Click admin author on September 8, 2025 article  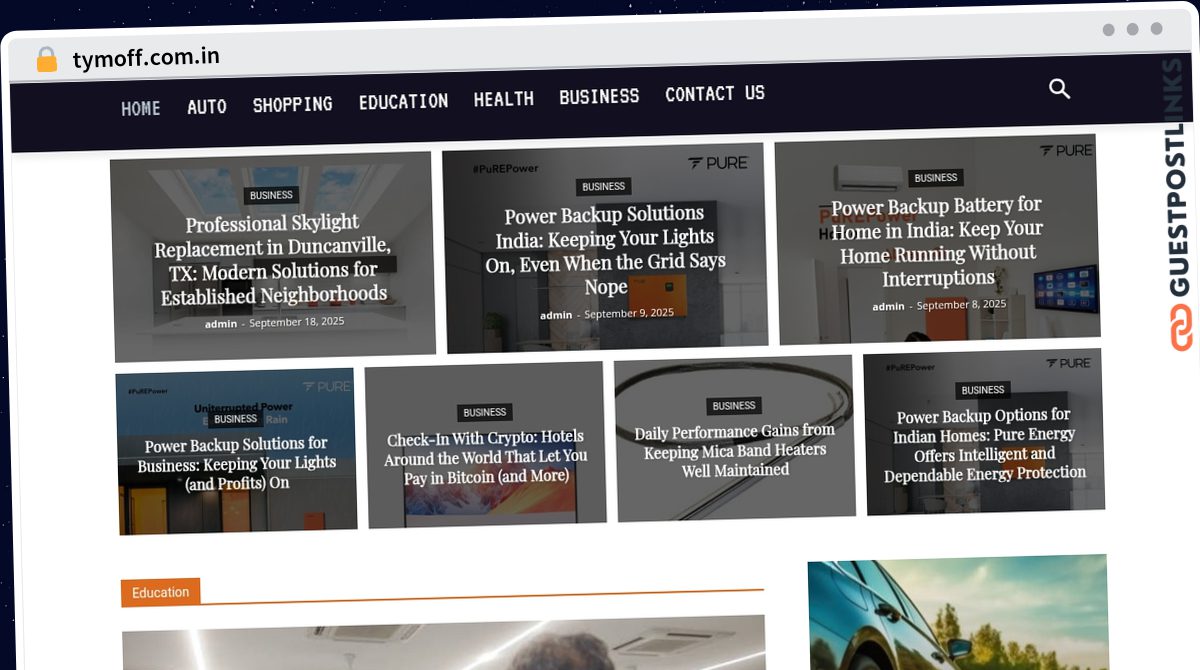click(x=888, y=307)
